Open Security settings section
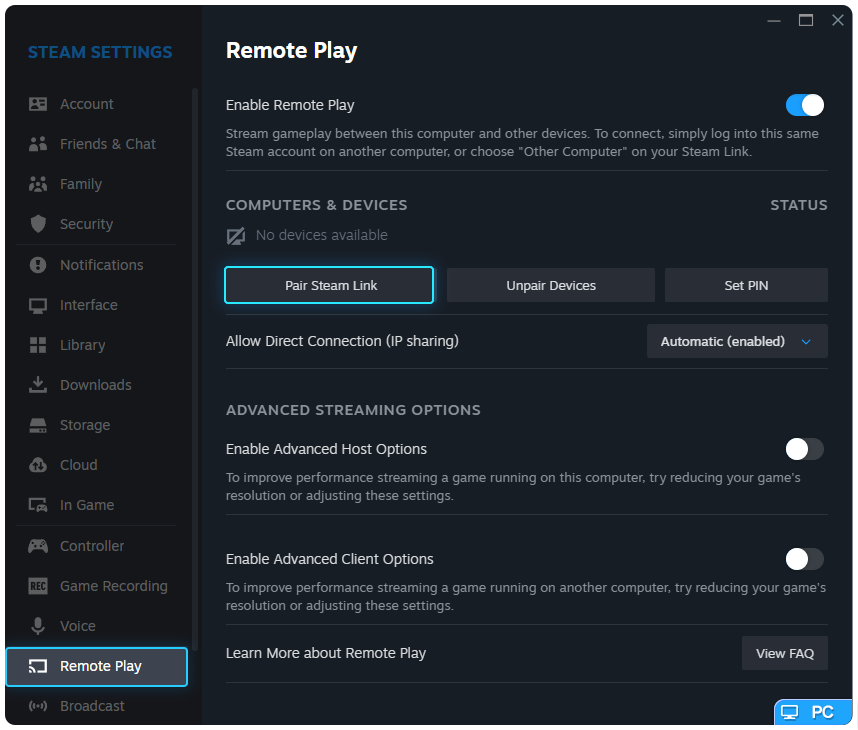858x730 pixels. (x=97, y=224)
